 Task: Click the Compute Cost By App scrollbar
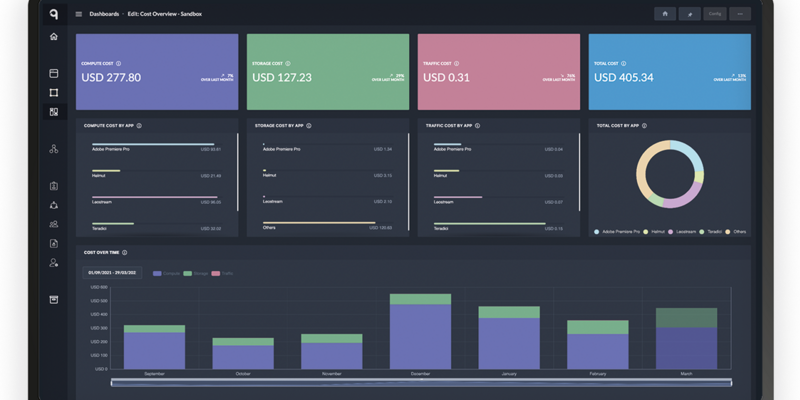(237, 172)
